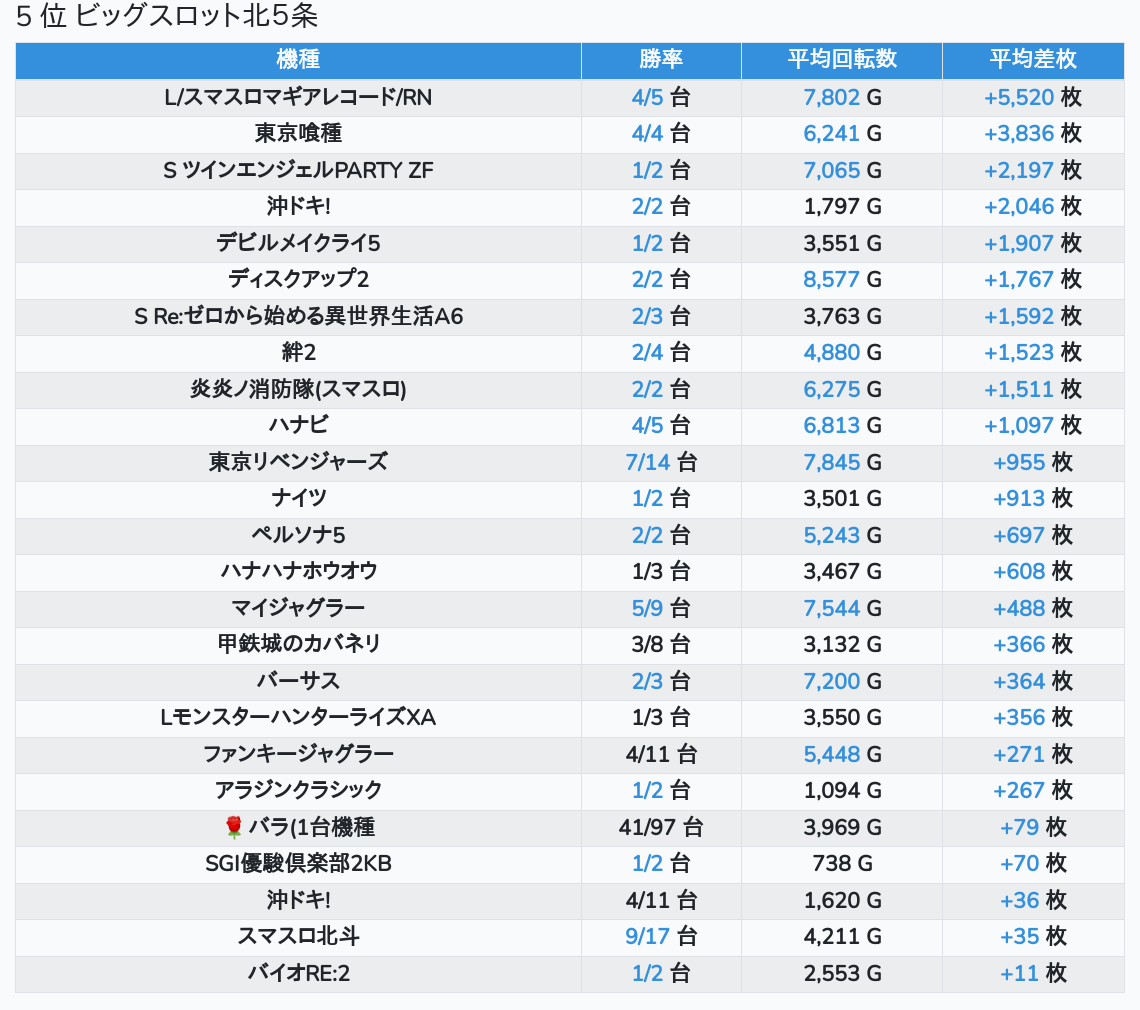This screenshot has width=1140, height=1010.
Task: Open the L/スマスロマギアレコード/RN row
Action: tap(298, 97)
